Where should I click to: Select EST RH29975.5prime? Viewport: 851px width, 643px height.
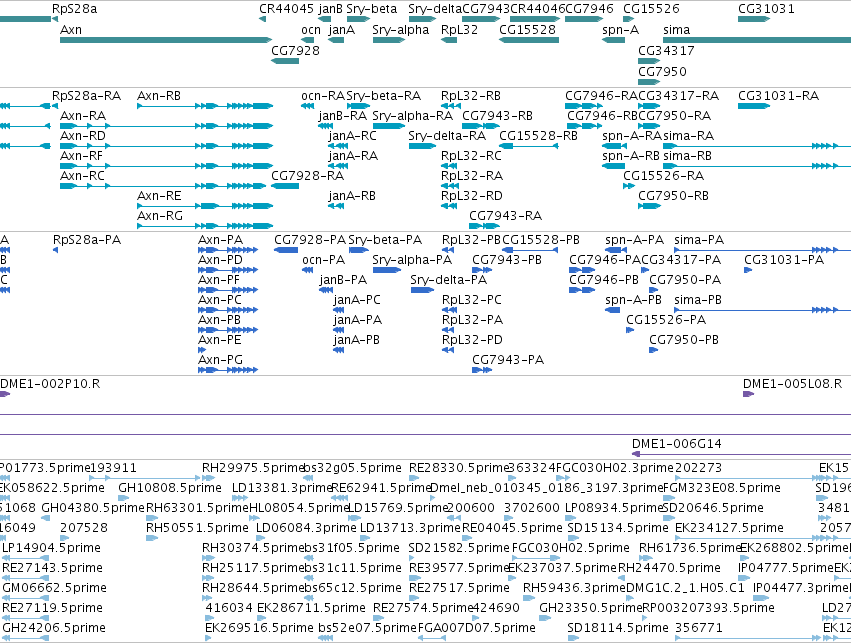[x=208, y=478]
